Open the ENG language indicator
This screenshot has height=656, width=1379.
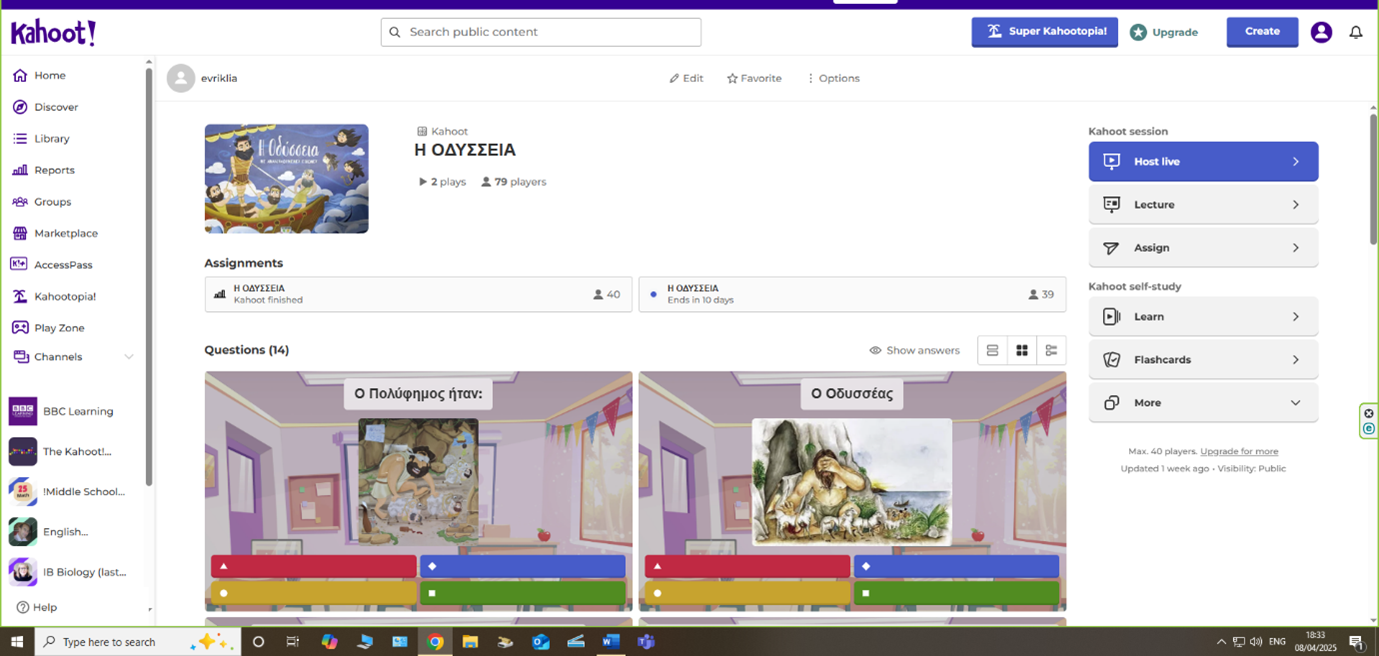click(x=1277, y=642)
